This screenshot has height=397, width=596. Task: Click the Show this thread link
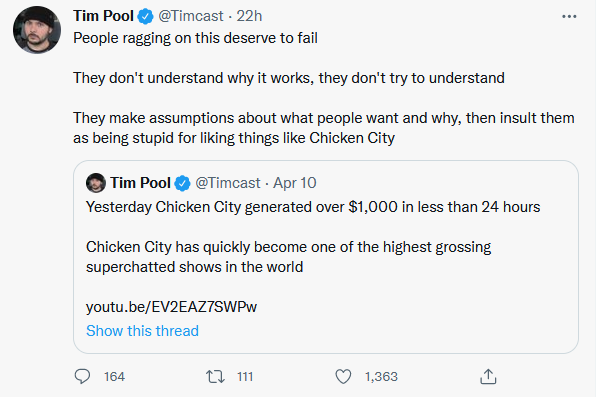click(142, 330)
